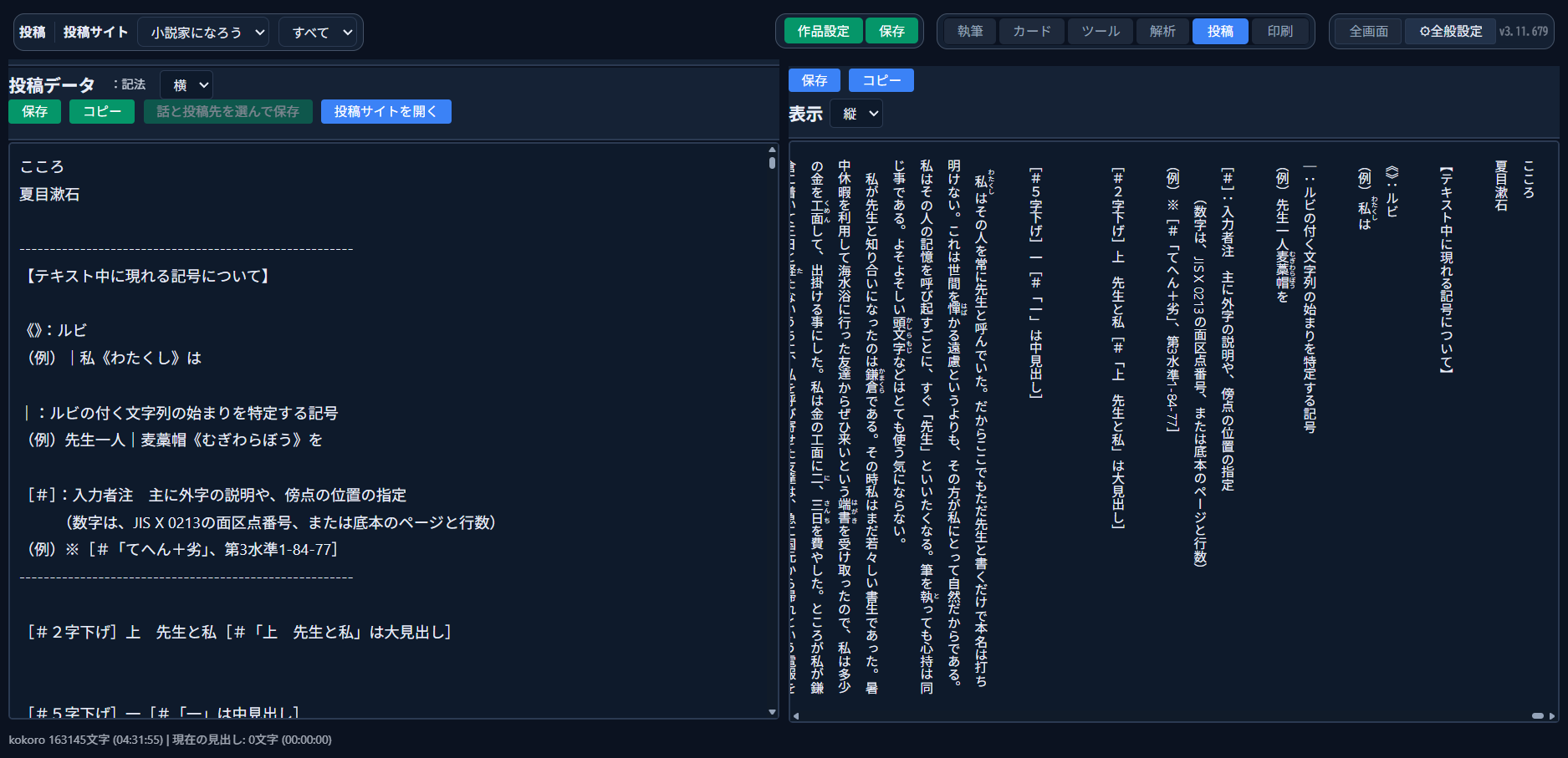Click the horizontal scrollbar thumb in preview

[x=1538, y=716]
